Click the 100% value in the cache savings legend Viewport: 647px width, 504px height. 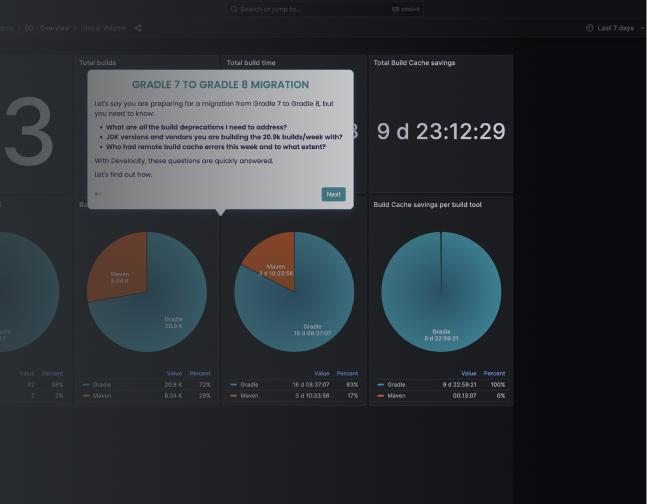tap(498, 385)
